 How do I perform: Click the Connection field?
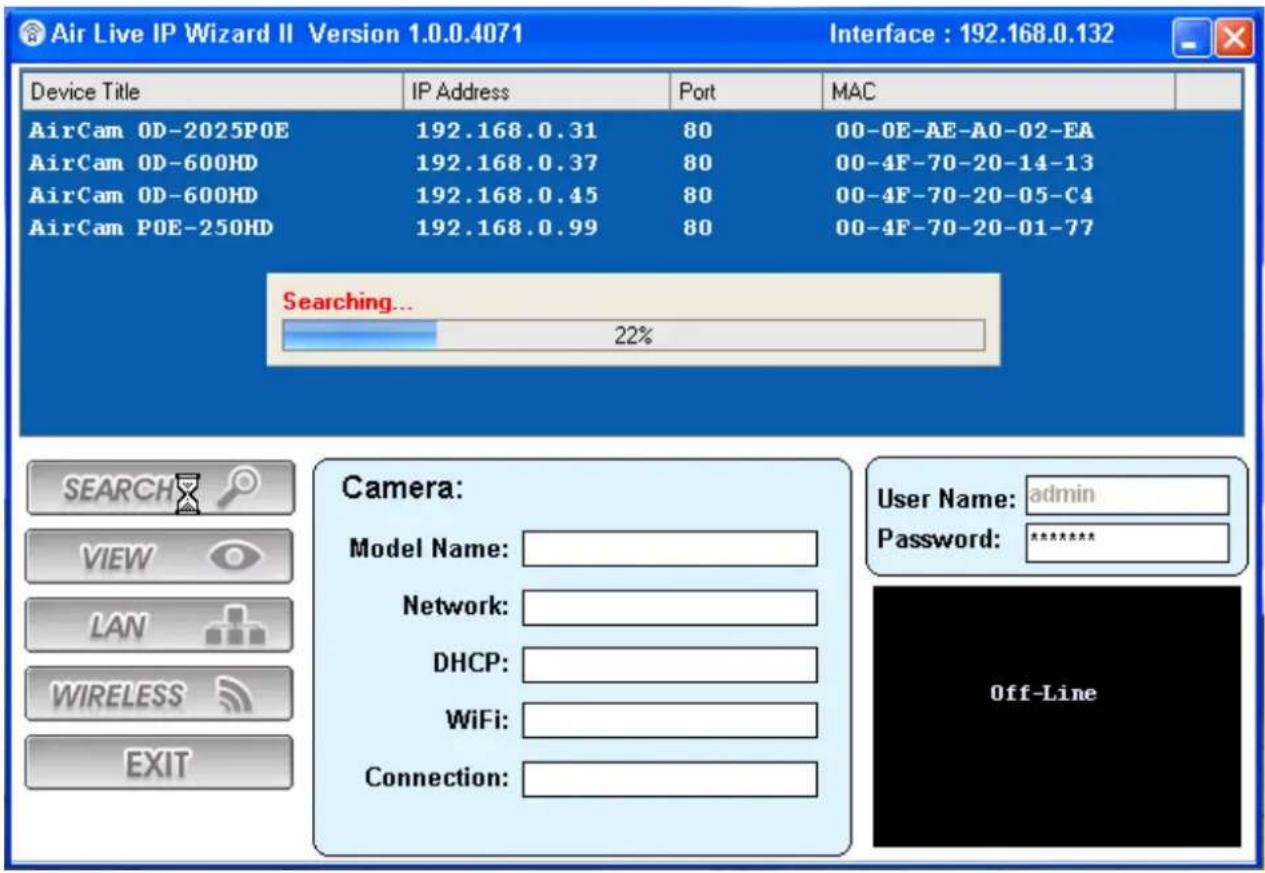tap(669, 778)
